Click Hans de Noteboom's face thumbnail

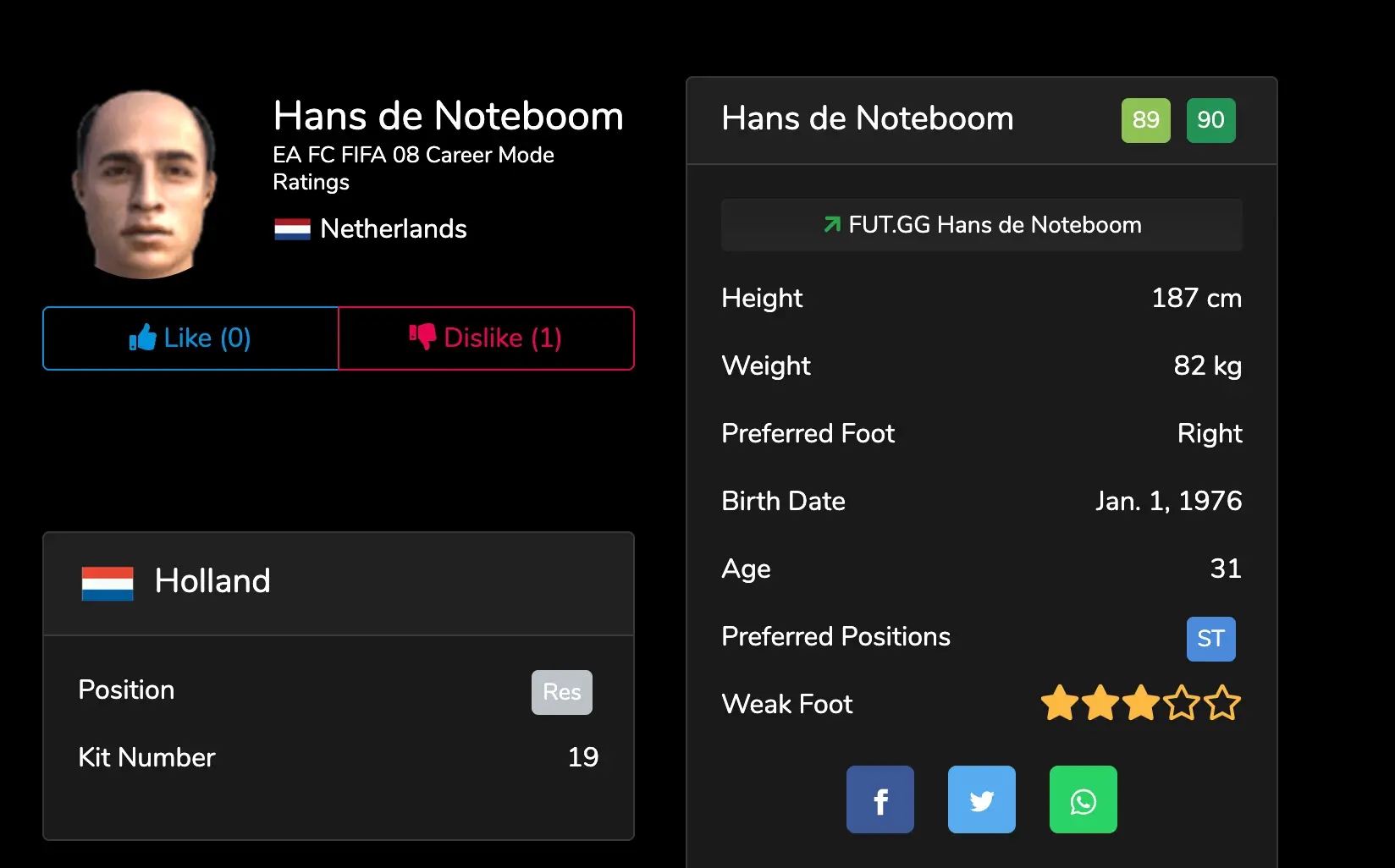point(145,184)
